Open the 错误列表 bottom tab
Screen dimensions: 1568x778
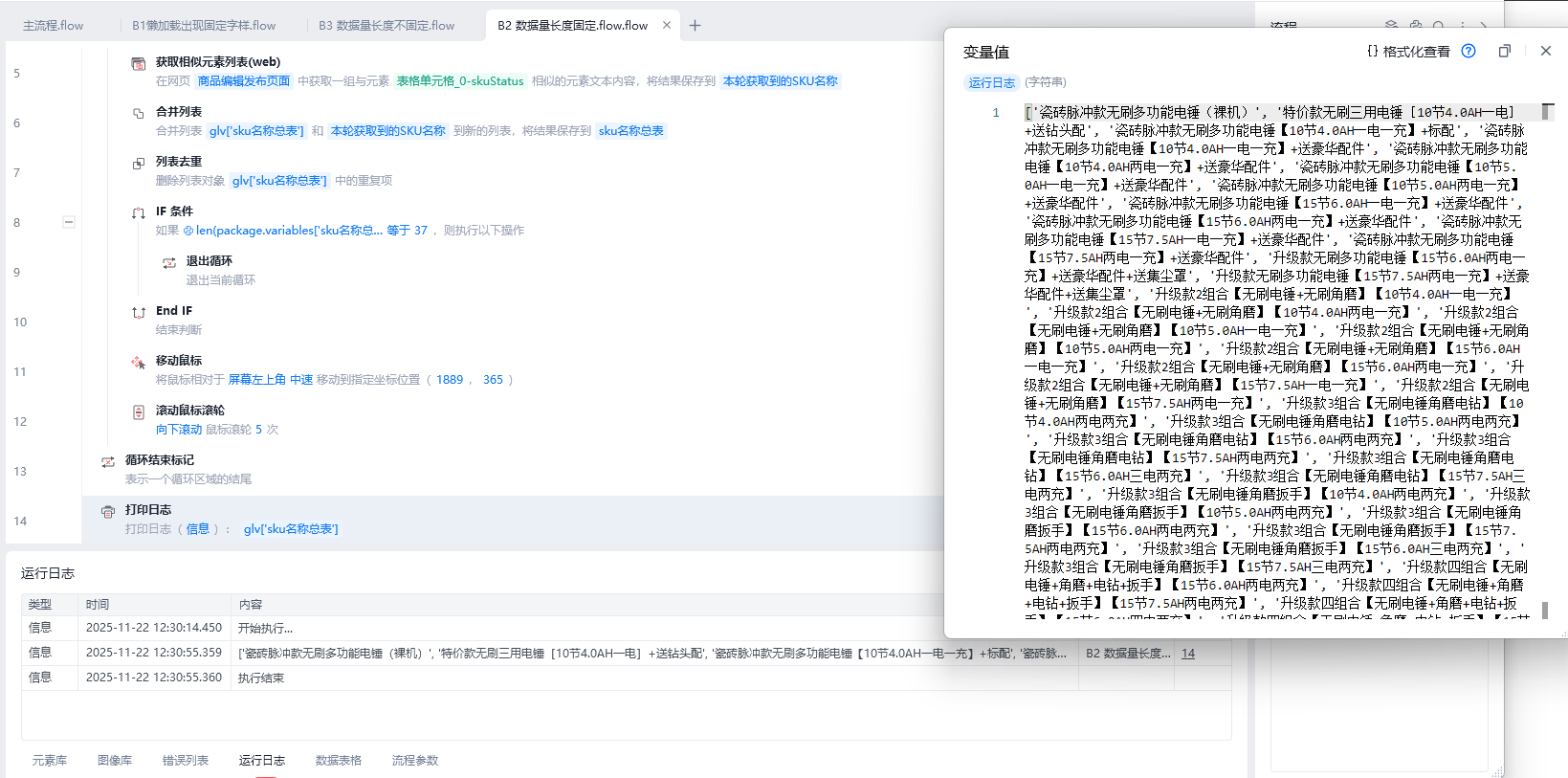[x=186, y=760]
